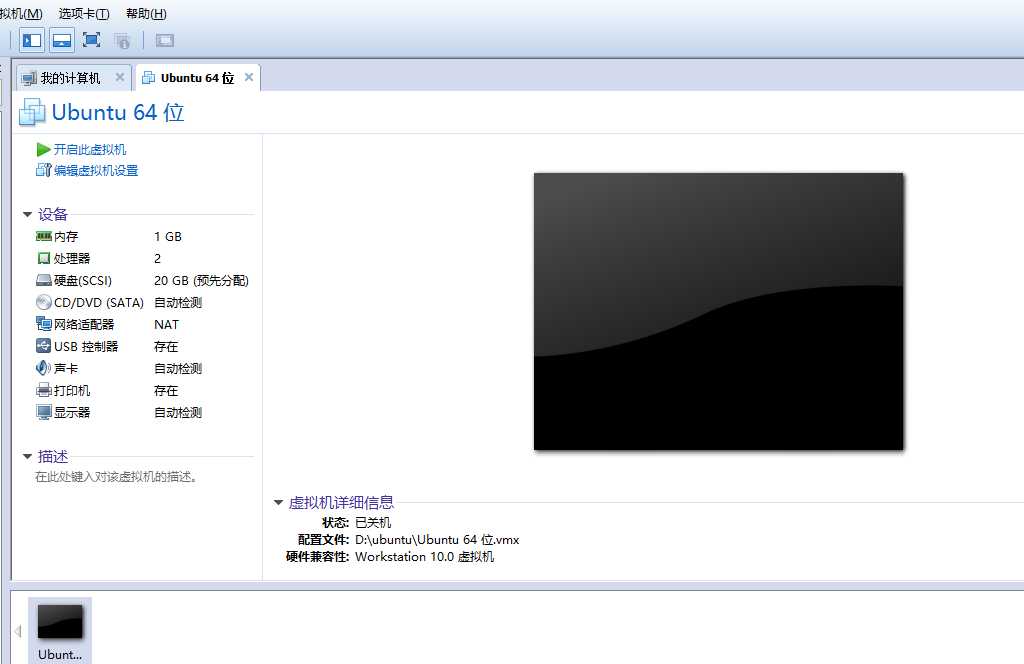Enter full screen mode toolbar icon
The image size is (1024, 664).
[91, 40]
